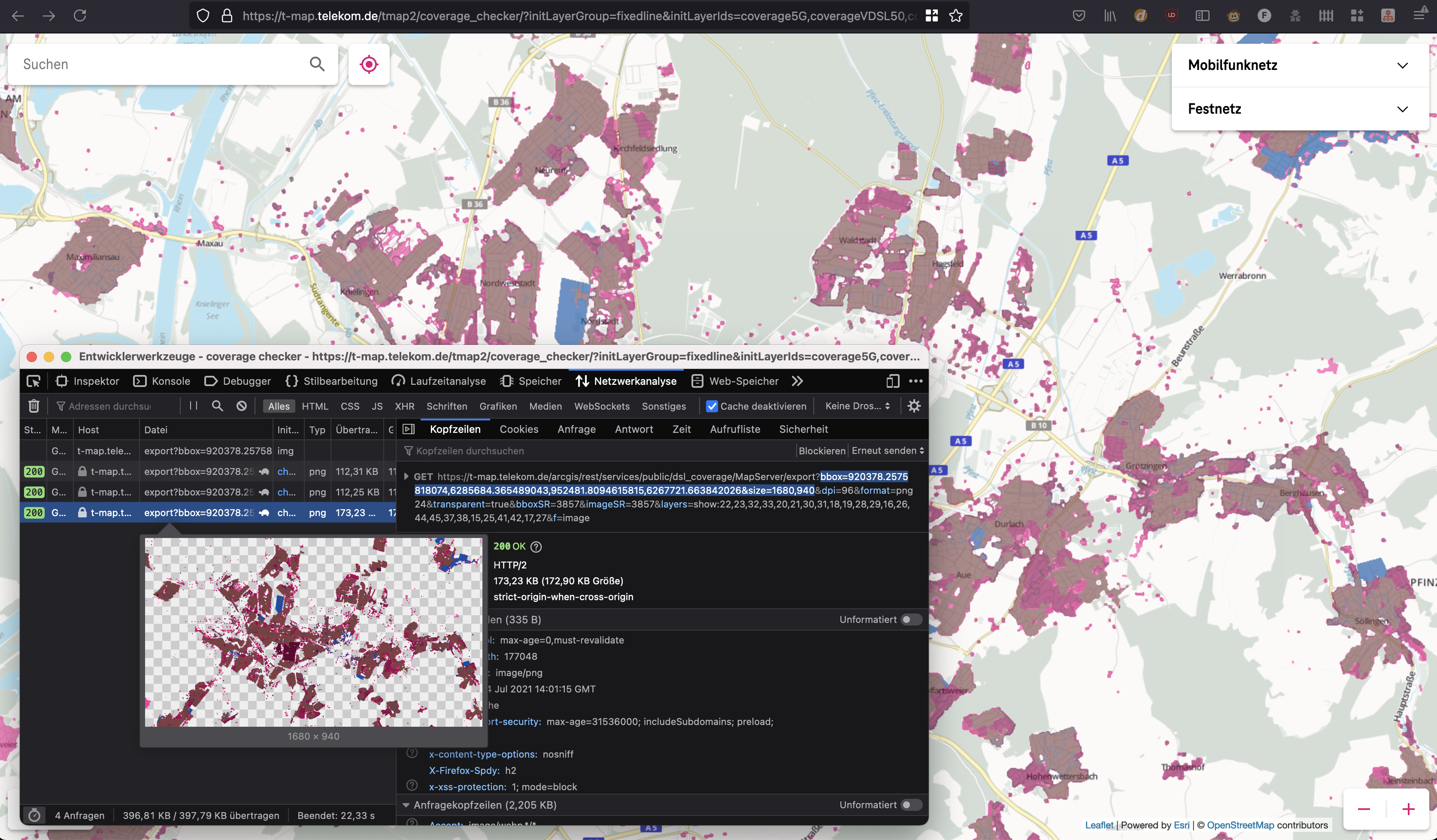Locate me with the magenta target button
Image resolution: width=1437 pixels, height=840 pixels.
tap(369, 64)
